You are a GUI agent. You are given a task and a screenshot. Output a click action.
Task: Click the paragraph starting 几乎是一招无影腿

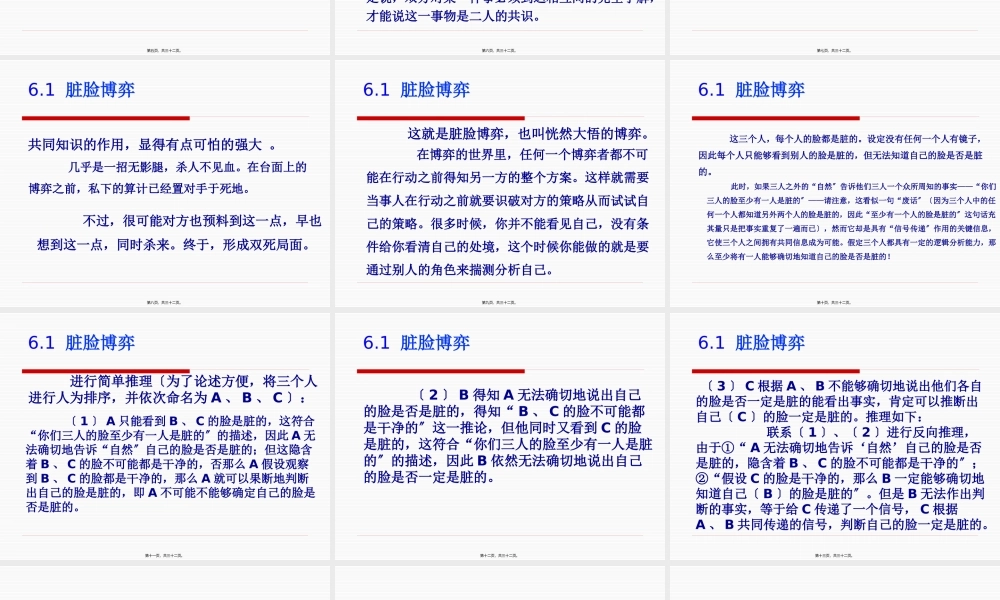tap(168, 178)
